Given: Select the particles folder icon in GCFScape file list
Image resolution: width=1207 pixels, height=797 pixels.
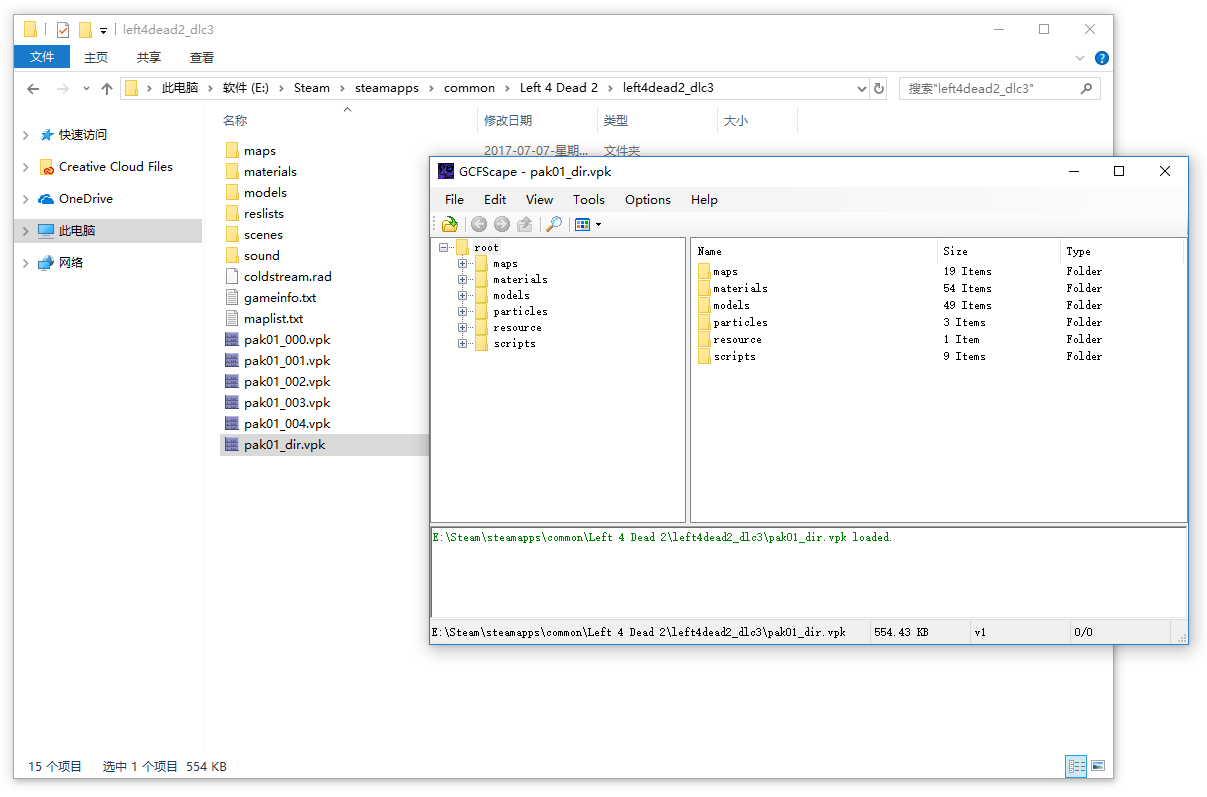Looking at the screenshot, I should tap(704, 322).
